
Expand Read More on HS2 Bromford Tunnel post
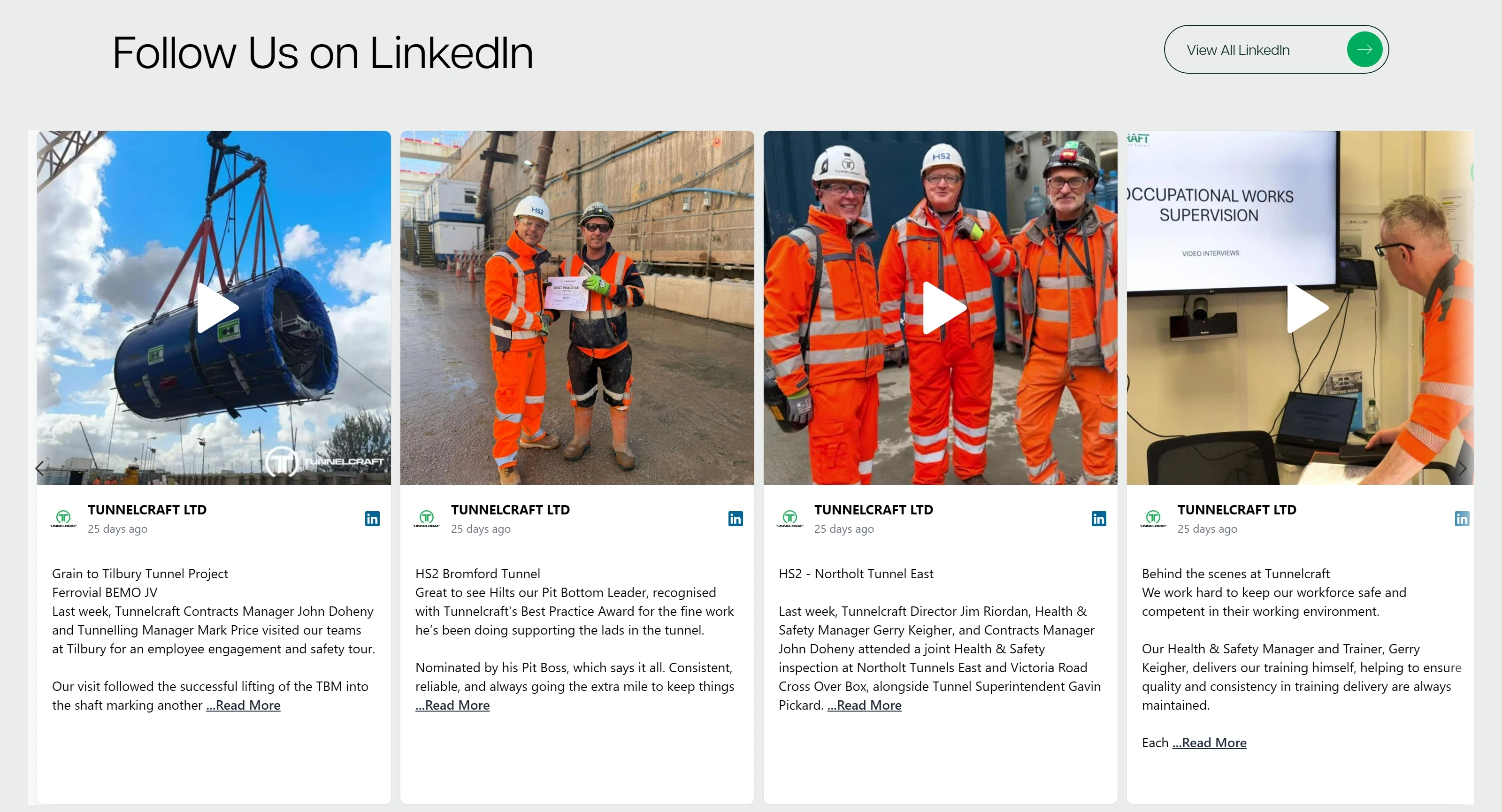452,705
